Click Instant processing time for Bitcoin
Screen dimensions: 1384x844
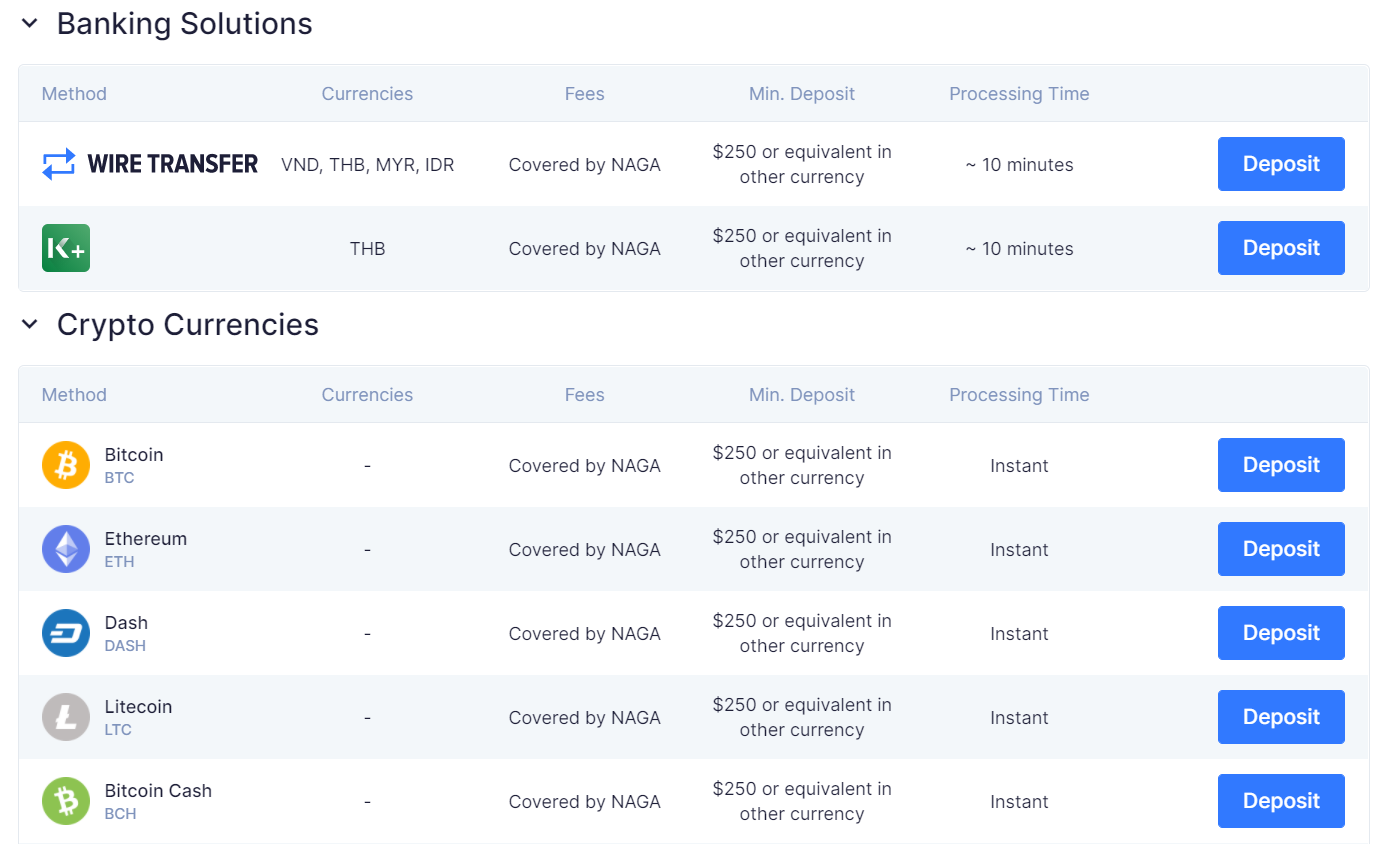pyautogui.click(x=1019, y=466)
